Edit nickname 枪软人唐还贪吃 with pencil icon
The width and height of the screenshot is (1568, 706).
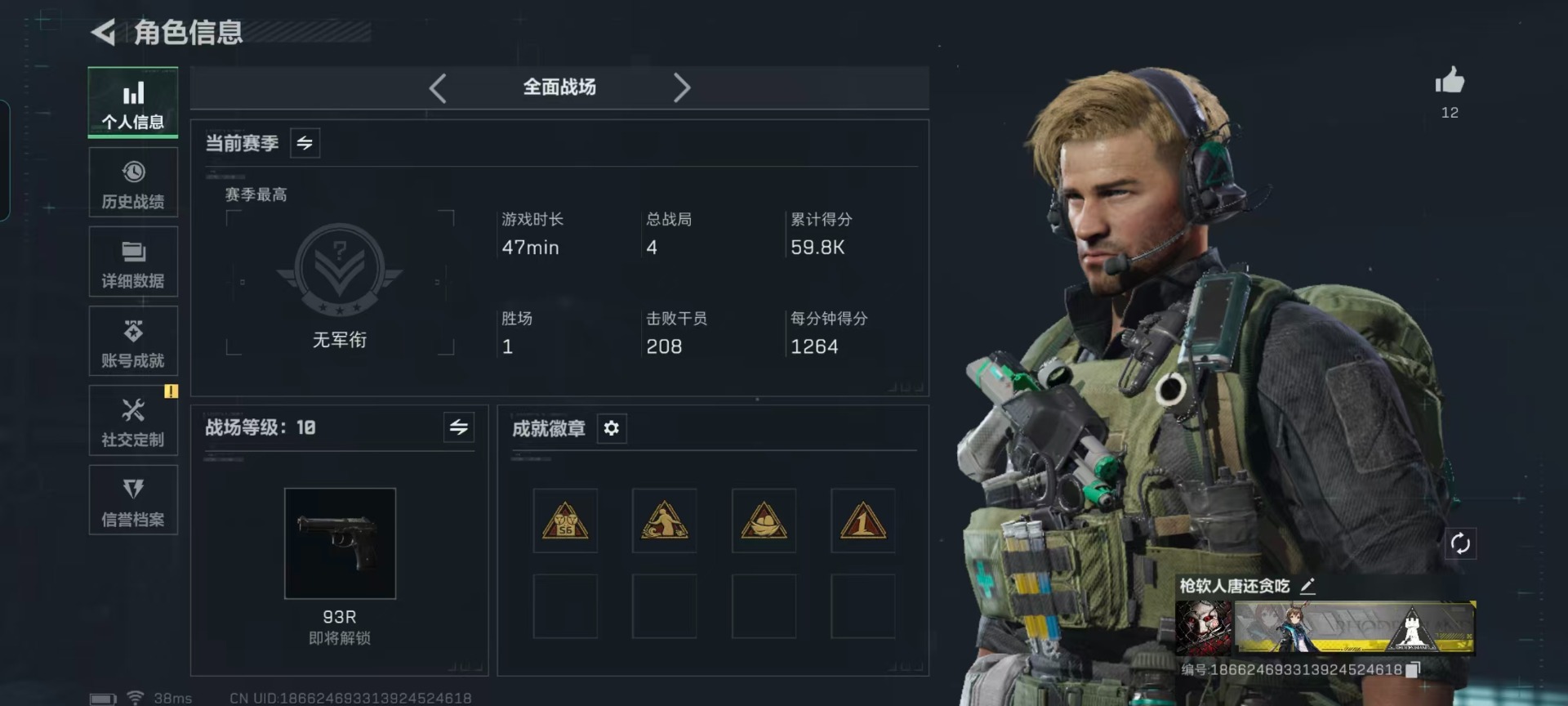(x=1307, y=586)
